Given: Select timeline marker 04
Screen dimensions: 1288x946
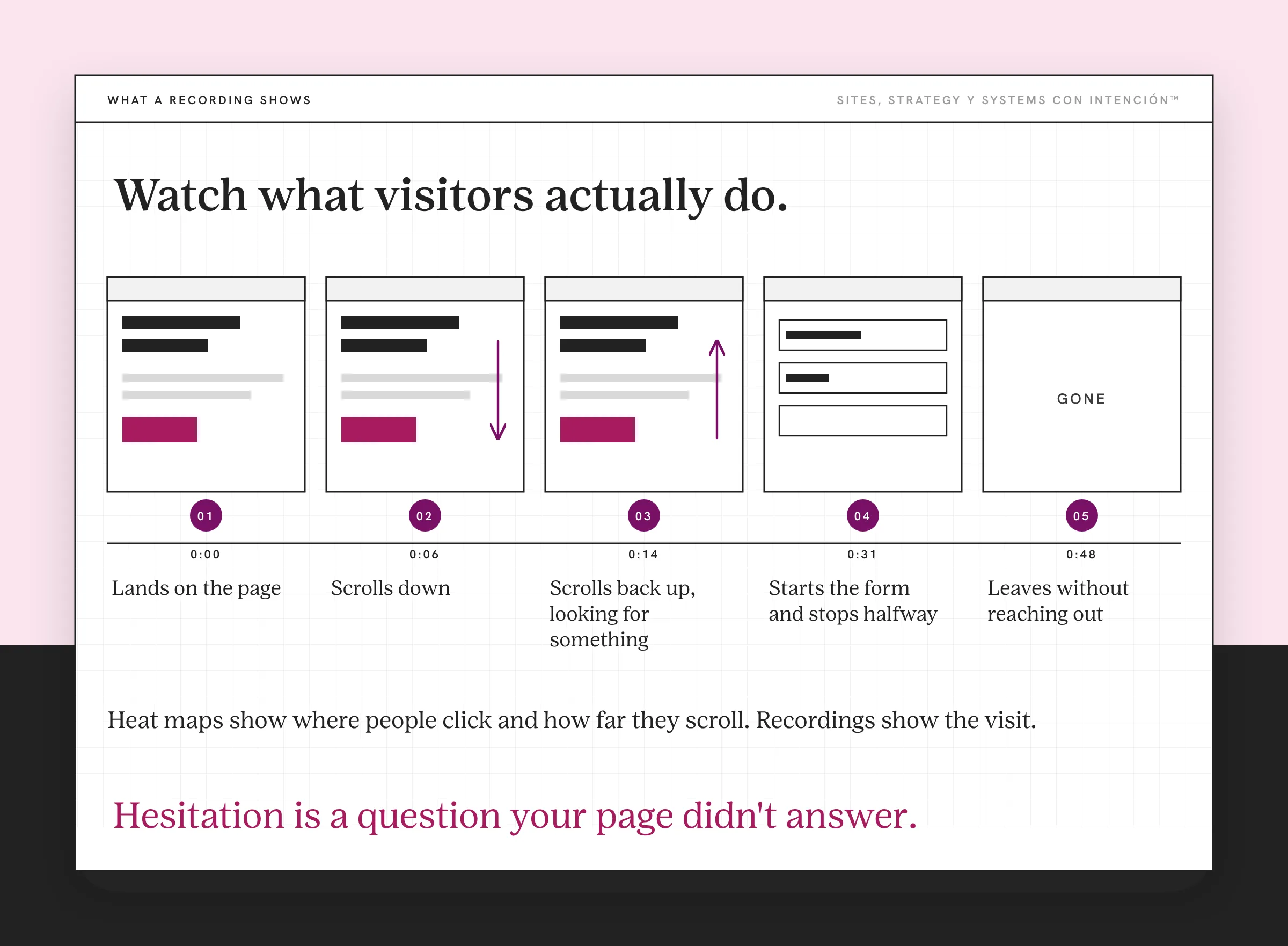Looking at the screenshot, I should pos(862,516).
